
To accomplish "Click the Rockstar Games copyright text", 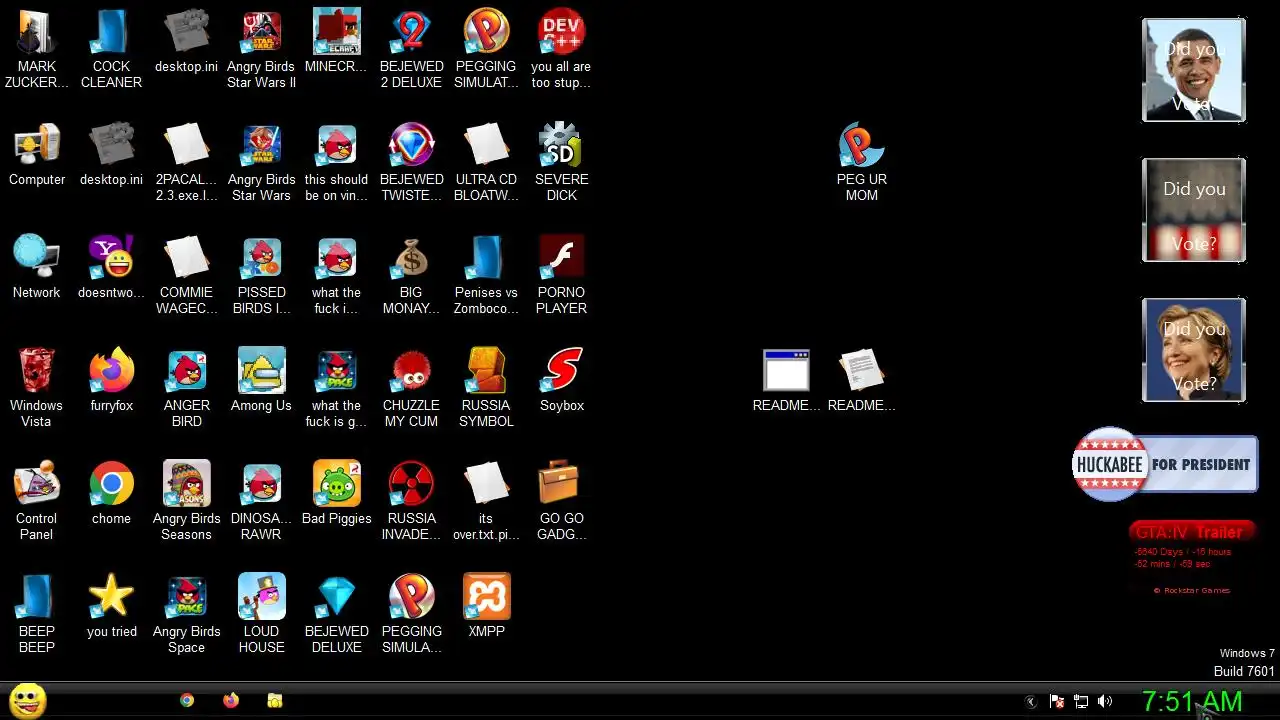I will (x=1192, y=590).
